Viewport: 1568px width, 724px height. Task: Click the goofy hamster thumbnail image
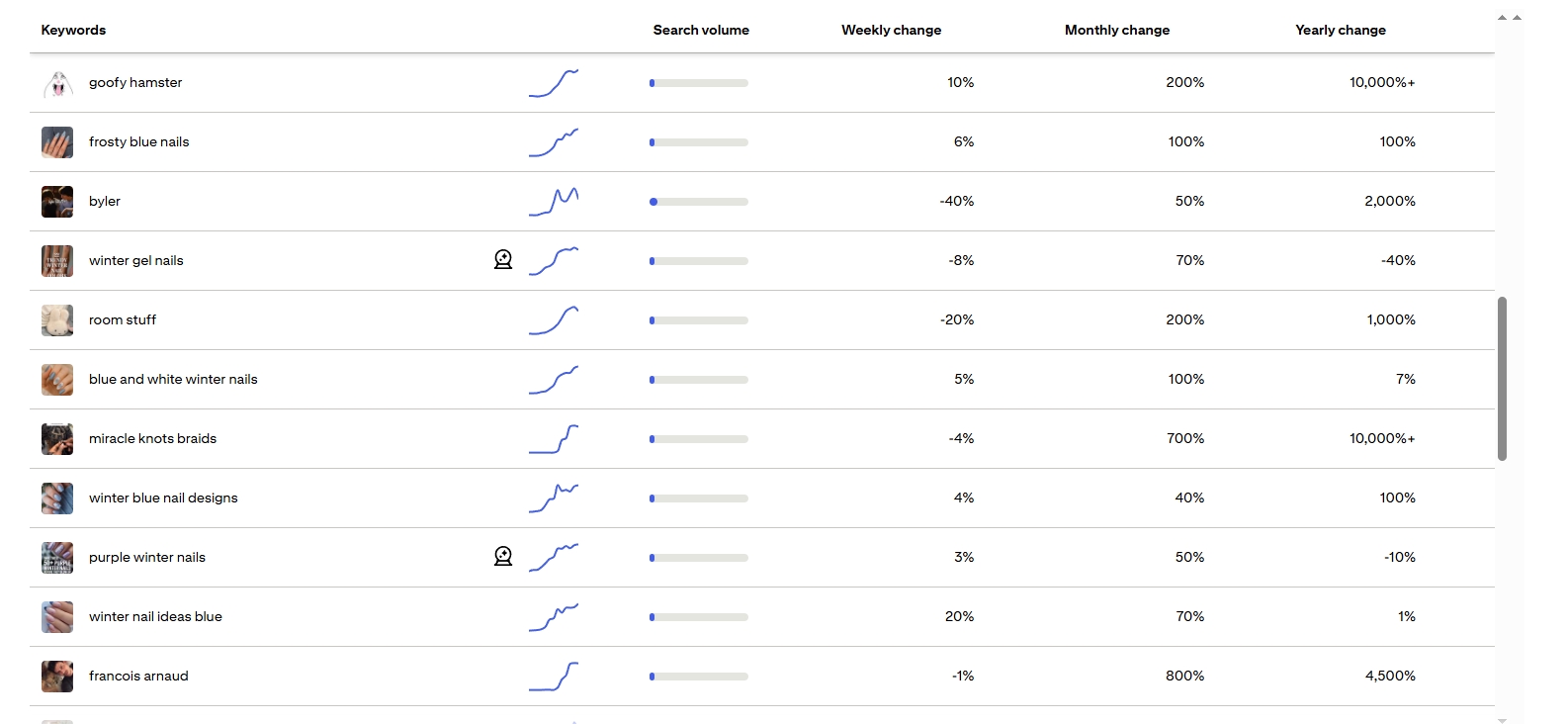(57, 83)
